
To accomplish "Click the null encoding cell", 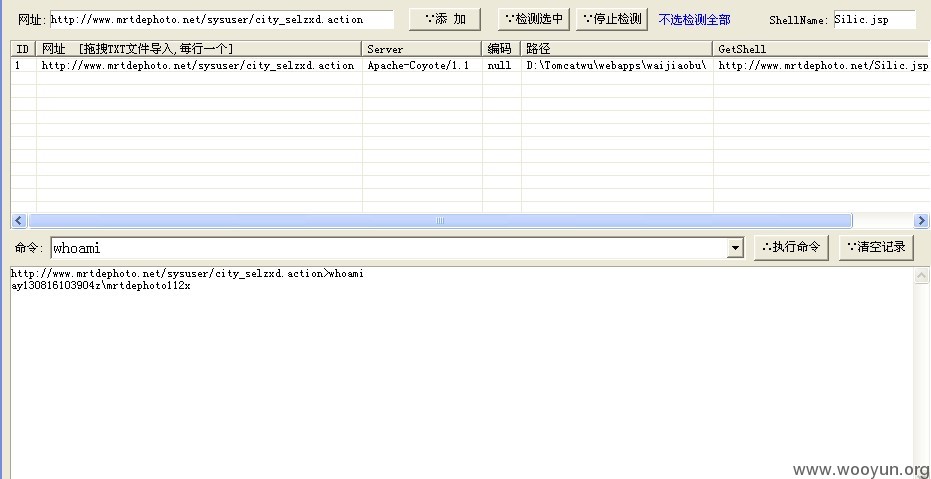I will click(501, 65).
